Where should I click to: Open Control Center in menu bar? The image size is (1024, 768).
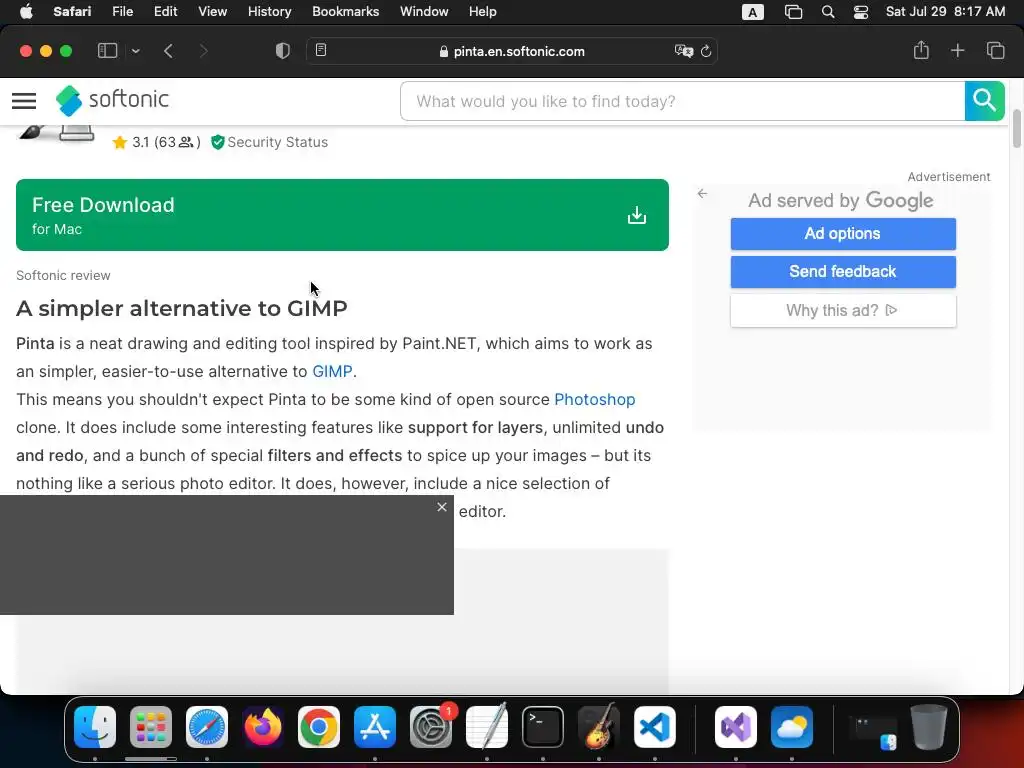[x=861, y=12]
